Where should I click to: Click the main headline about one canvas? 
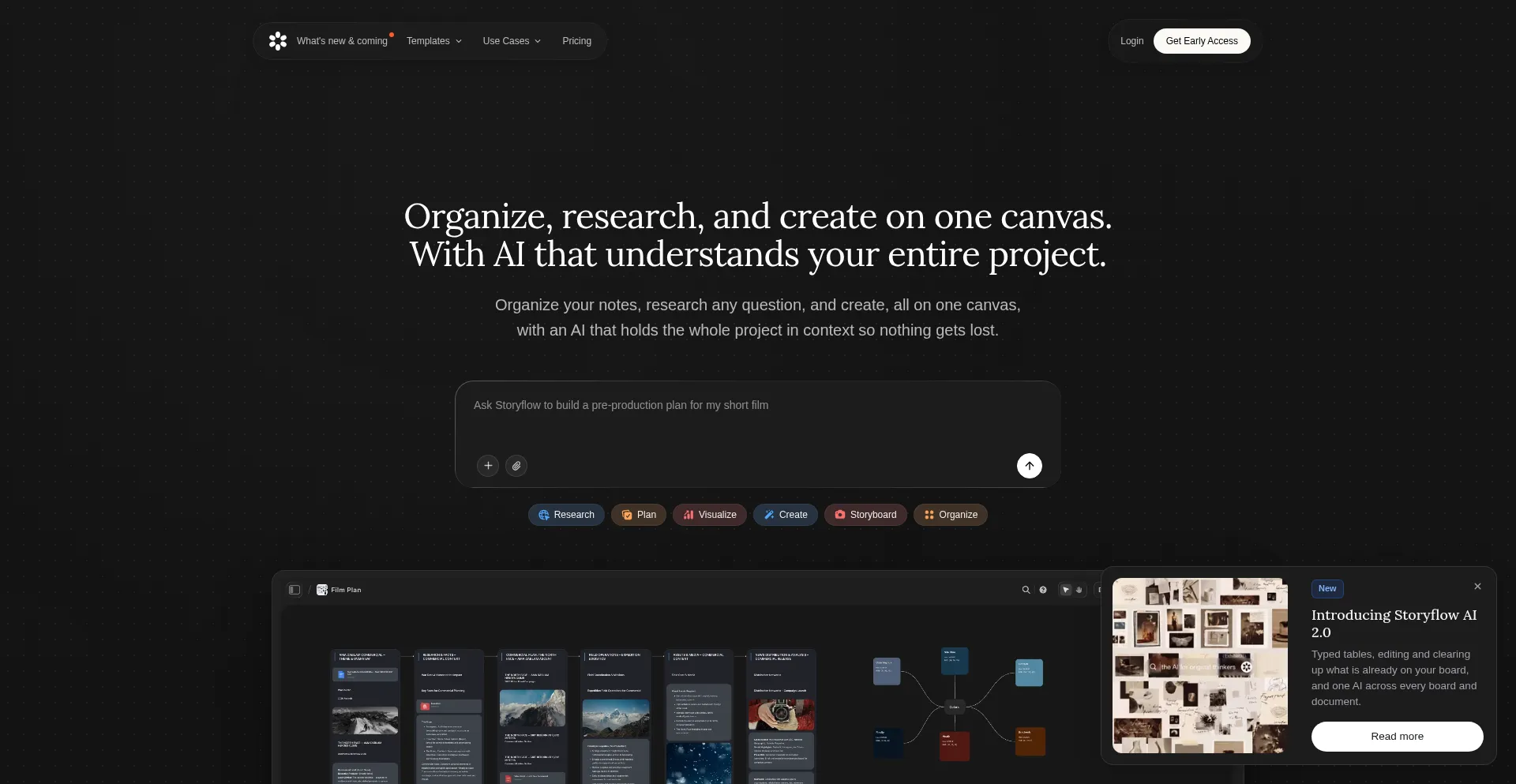(x=758, y=235)
